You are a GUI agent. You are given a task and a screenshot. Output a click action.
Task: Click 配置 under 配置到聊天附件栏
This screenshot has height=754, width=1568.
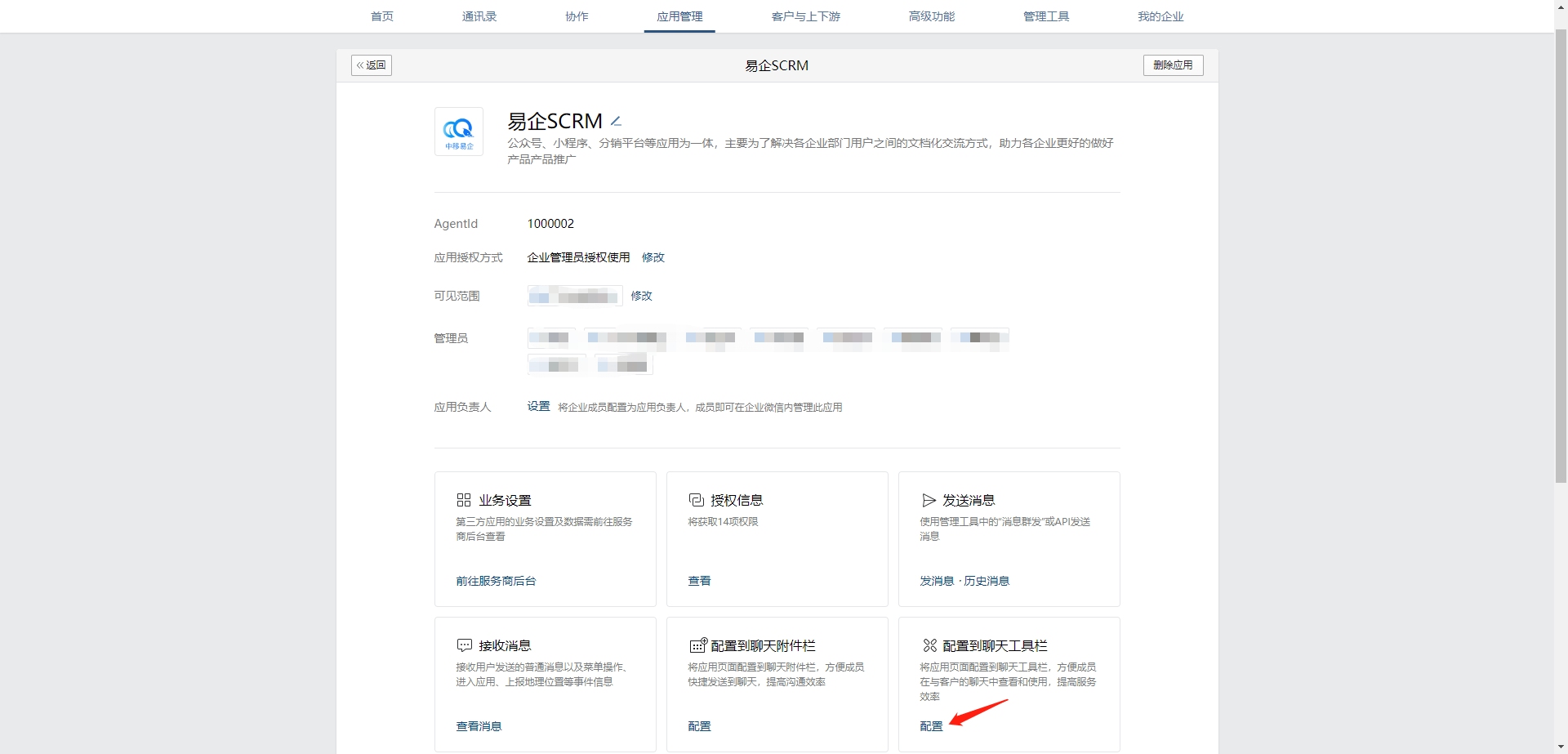[699, 726]
